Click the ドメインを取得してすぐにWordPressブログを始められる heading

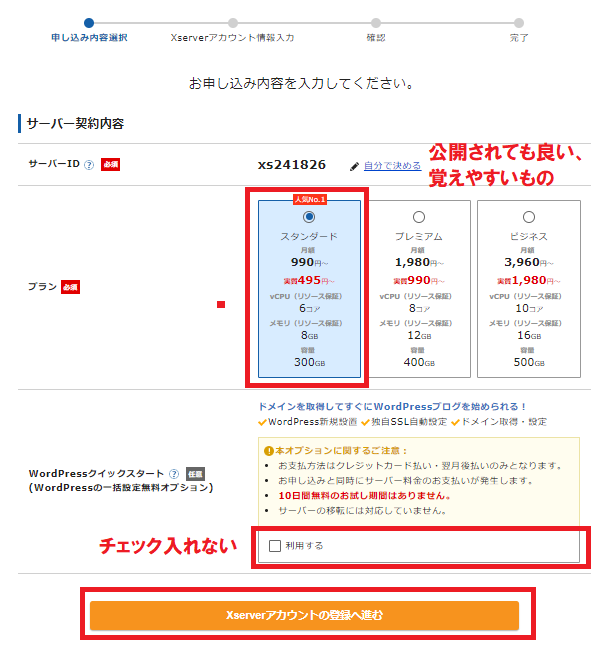click(392, 407)
